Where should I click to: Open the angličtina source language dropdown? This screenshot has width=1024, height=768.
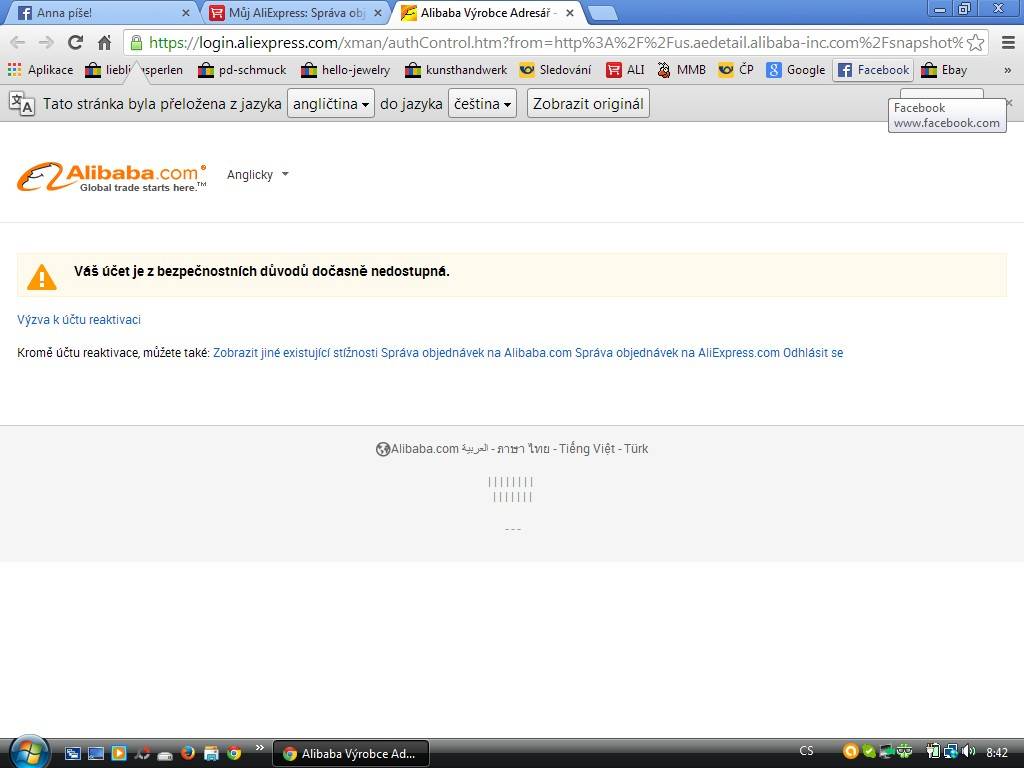pyautogui.click(x=331, y=103)
